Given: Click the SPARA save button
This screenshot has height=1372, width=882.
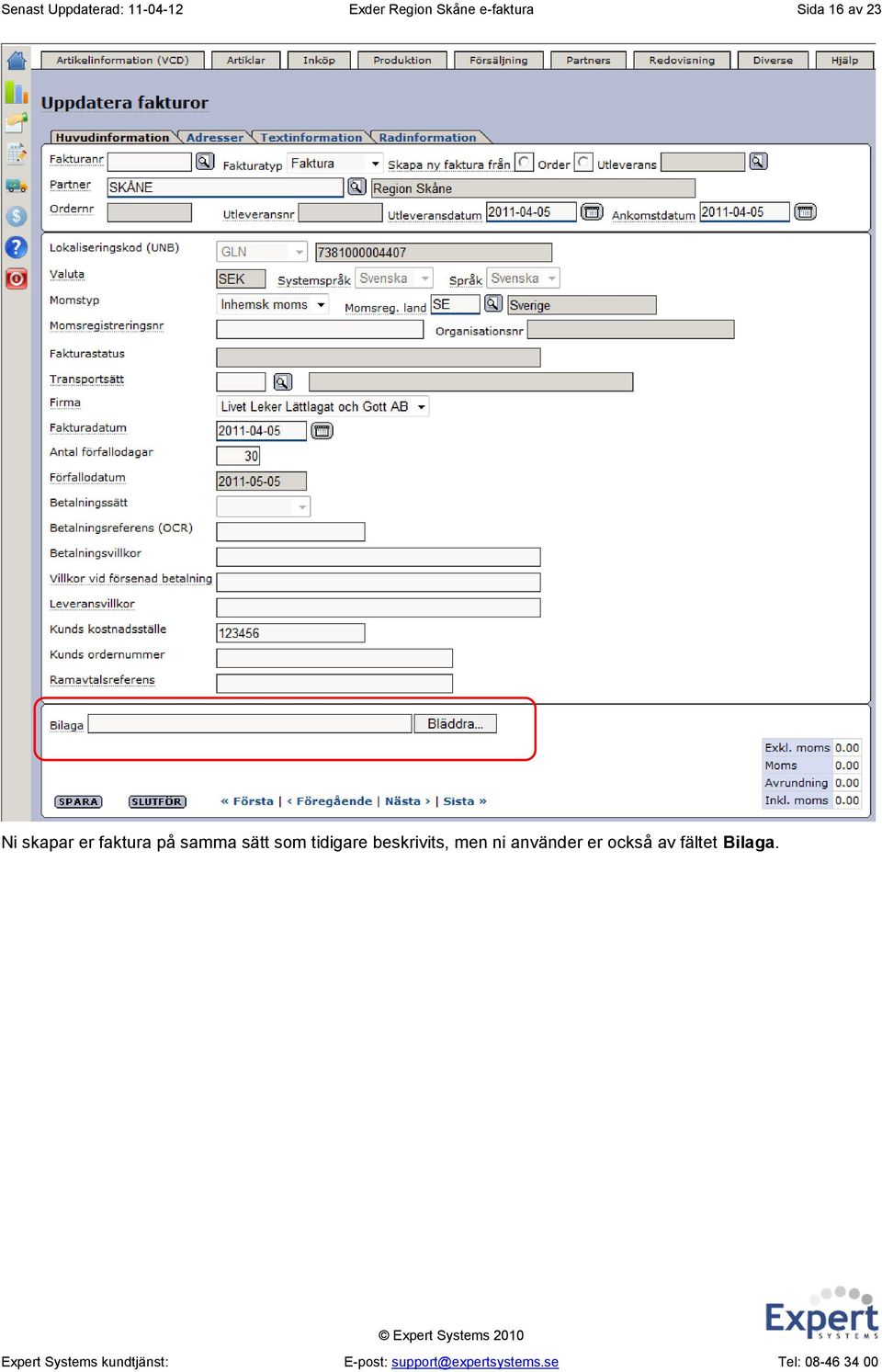Looking at the screenshot, I should [78, 801].
